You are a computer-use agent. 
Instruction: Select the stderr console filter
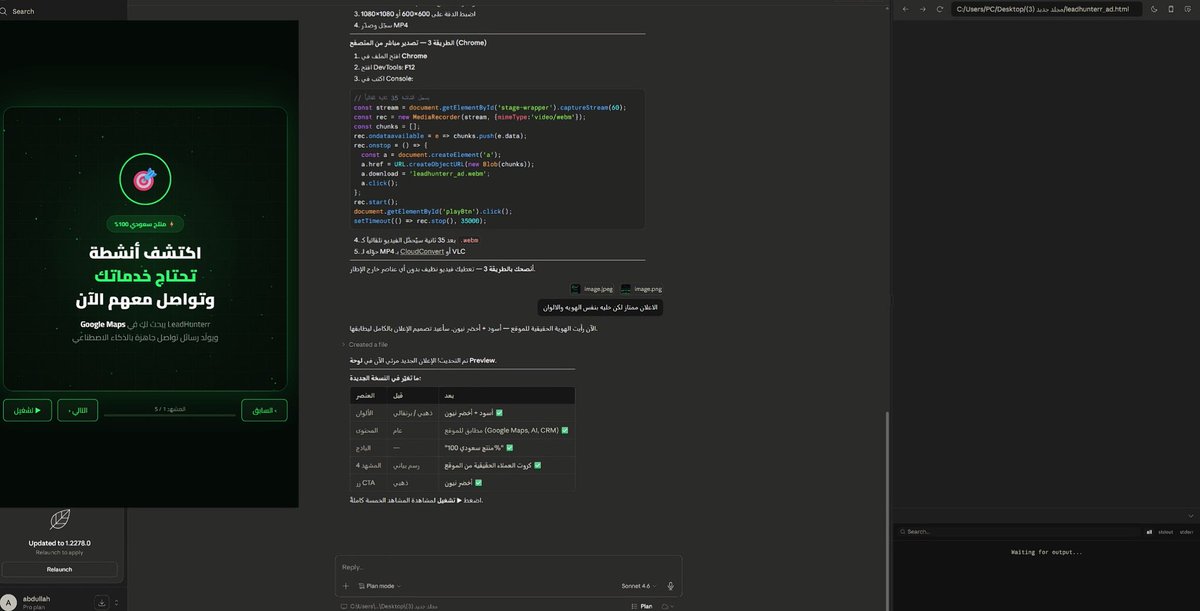pyautogui.click(x=1186, y=532)
